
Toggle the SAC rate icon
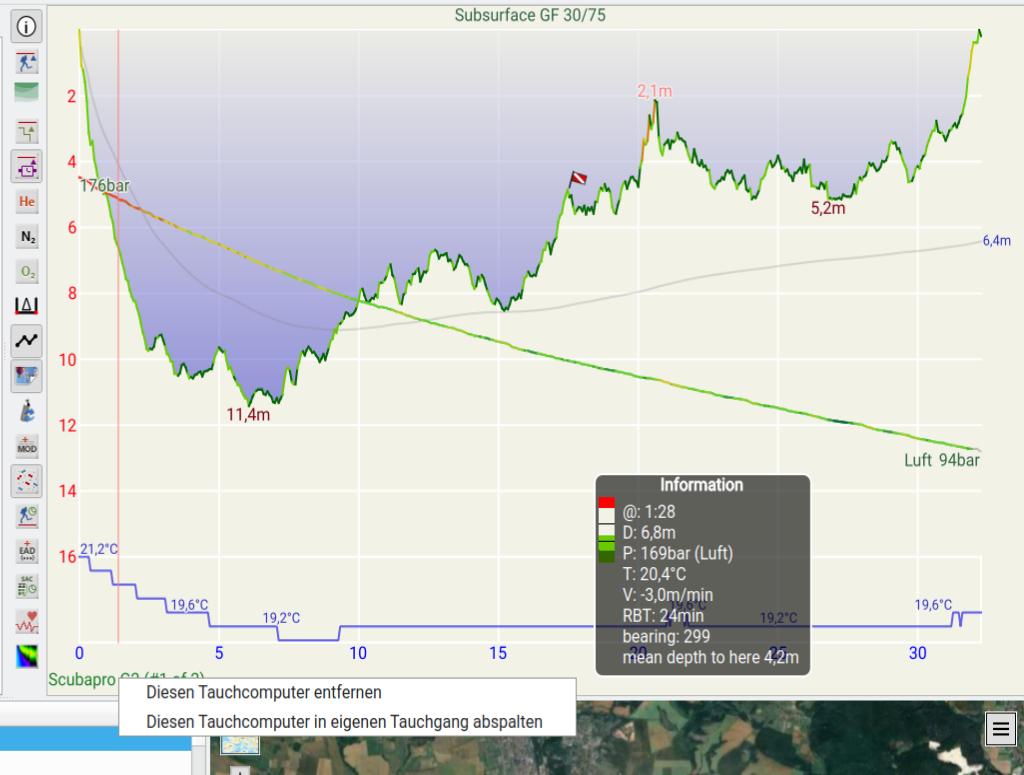pyautogui.click(x=27, y=585)
